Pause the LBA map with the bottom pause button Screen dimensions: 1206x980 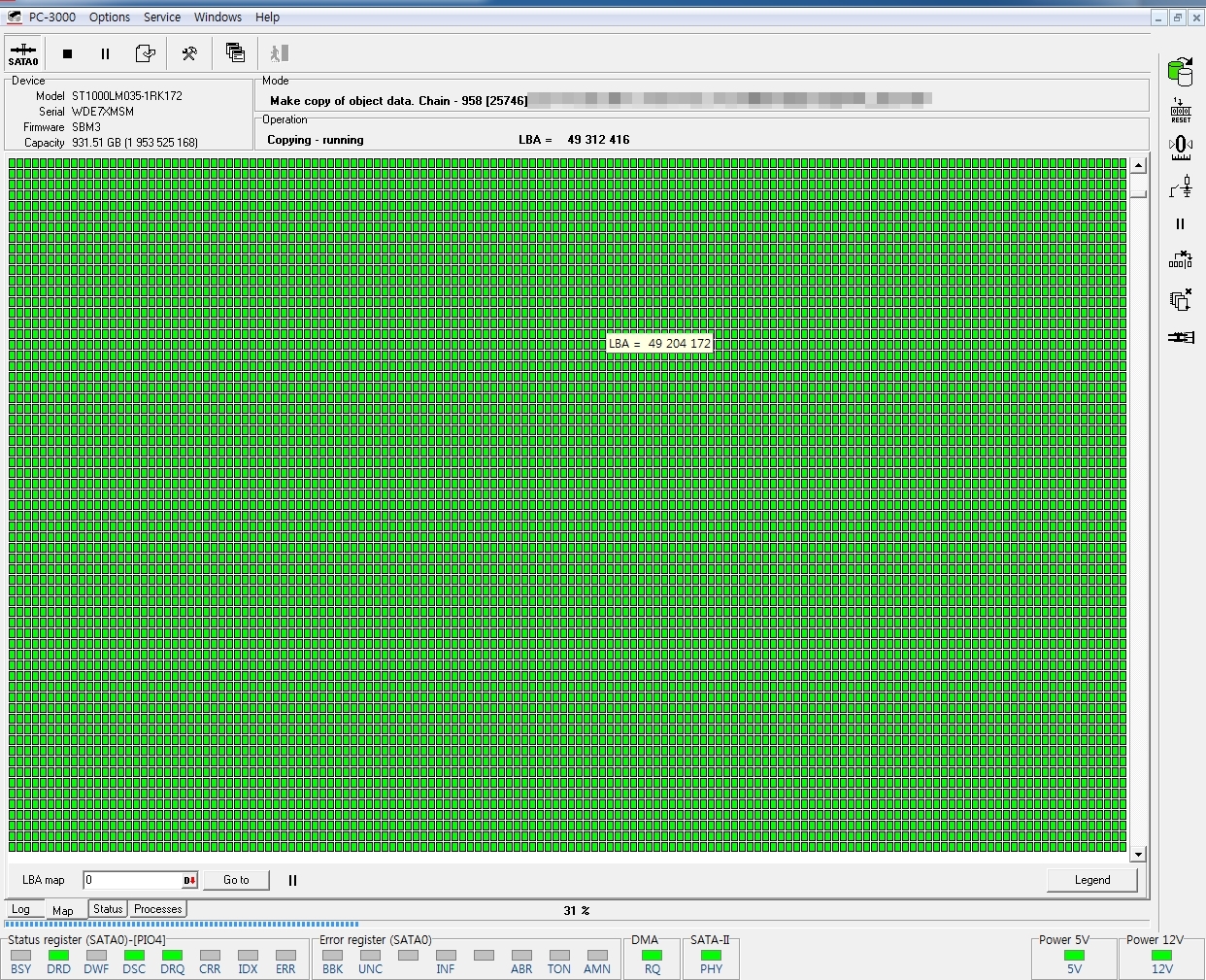(292, 880)
